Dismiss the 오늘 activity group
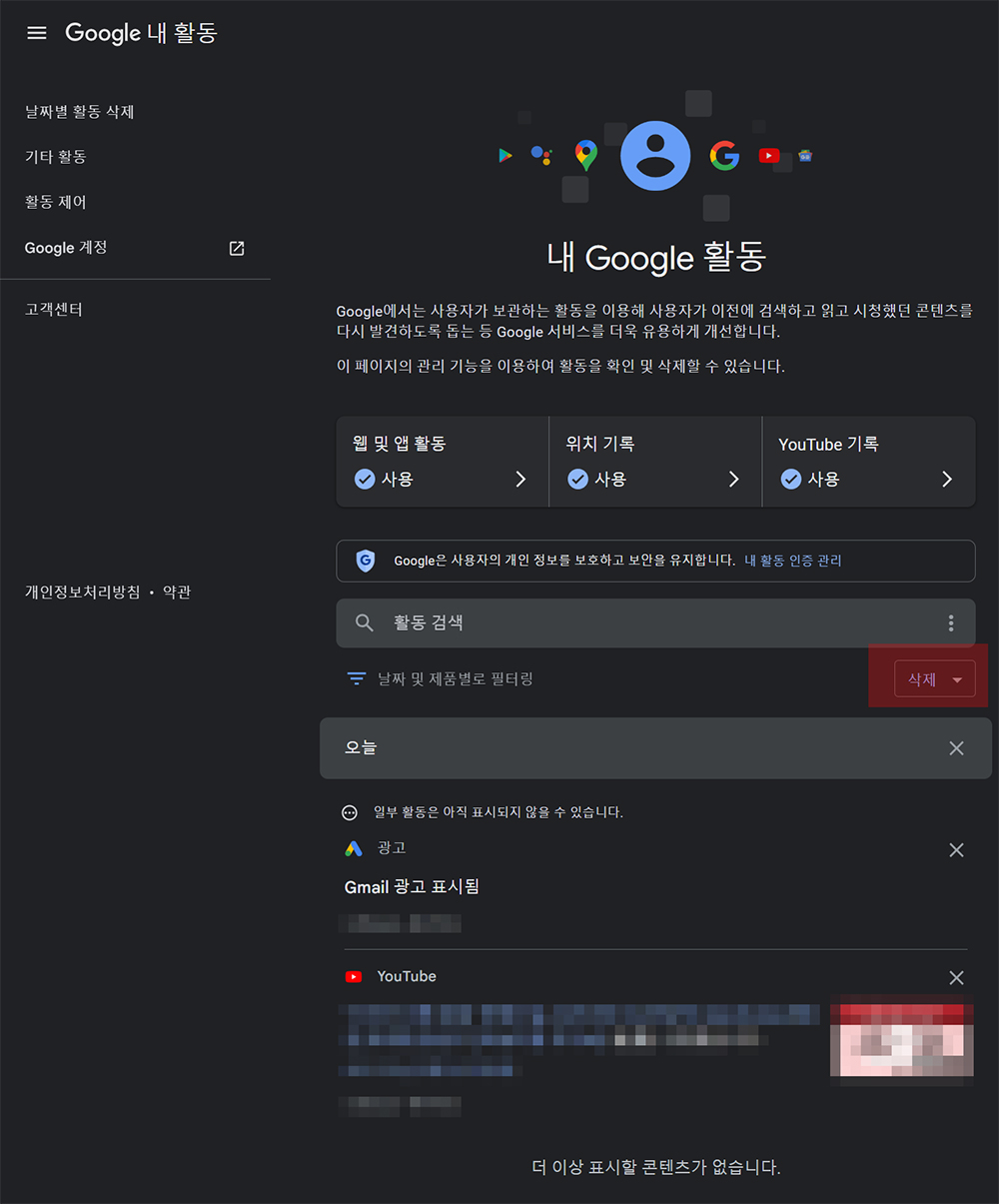The image size is (999, 1204). tap(956, 748)
